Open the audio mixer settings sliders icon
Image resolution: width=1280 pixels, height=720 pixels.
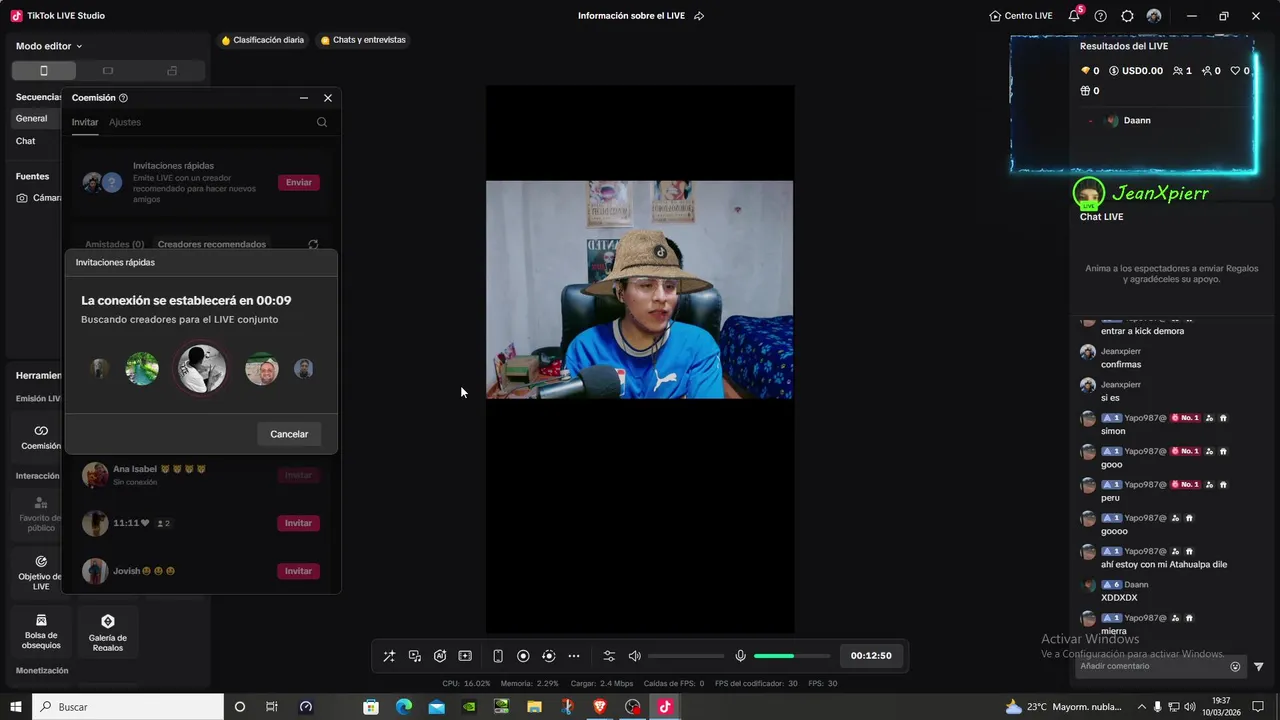pos(609,656)
